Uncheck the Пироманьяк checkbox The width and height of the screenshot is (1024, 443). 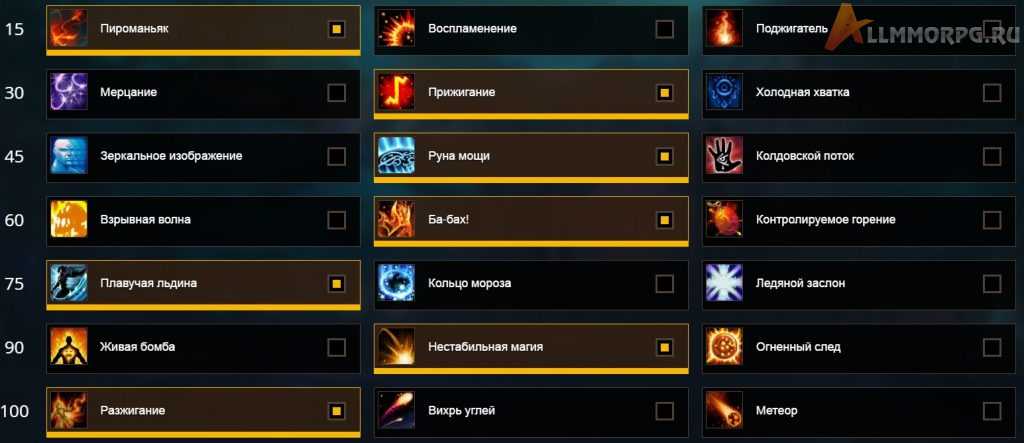tap(336, 29)
